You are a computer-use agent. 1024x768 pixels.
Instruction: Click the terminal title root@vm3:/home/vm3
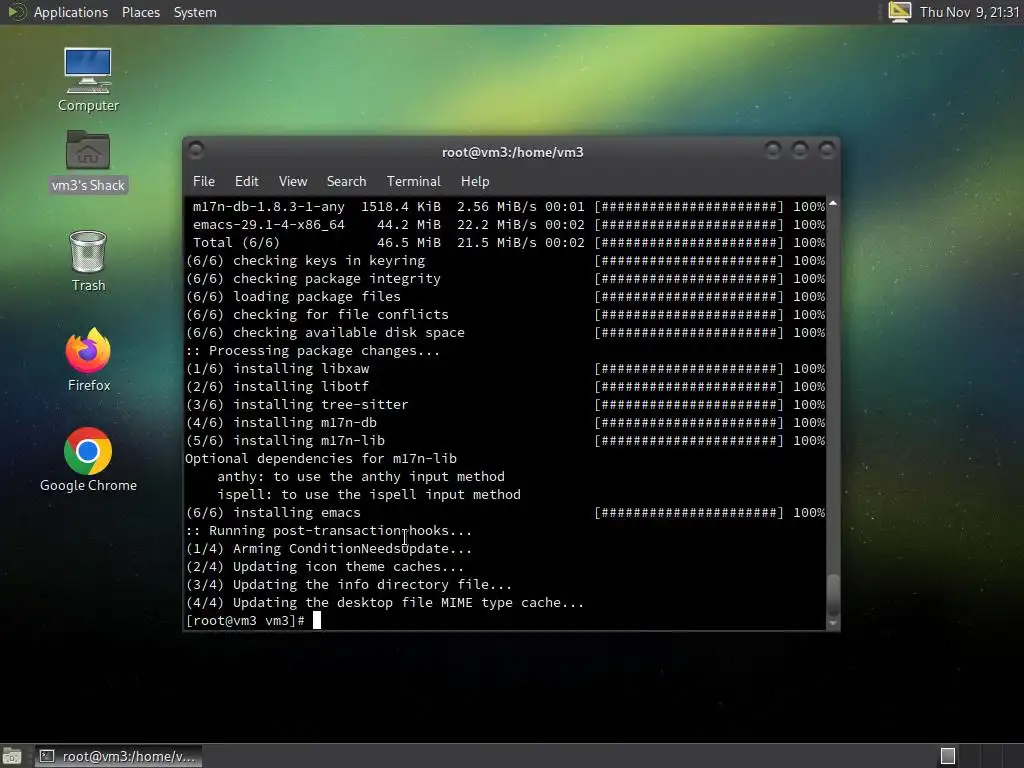[x=513, y=152]
